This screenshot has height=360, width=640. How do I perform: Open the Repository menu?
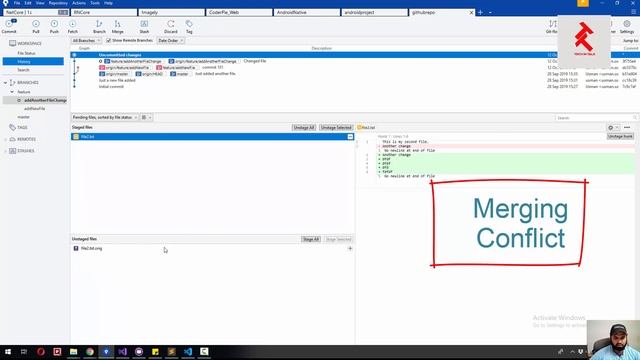(58, 3)
